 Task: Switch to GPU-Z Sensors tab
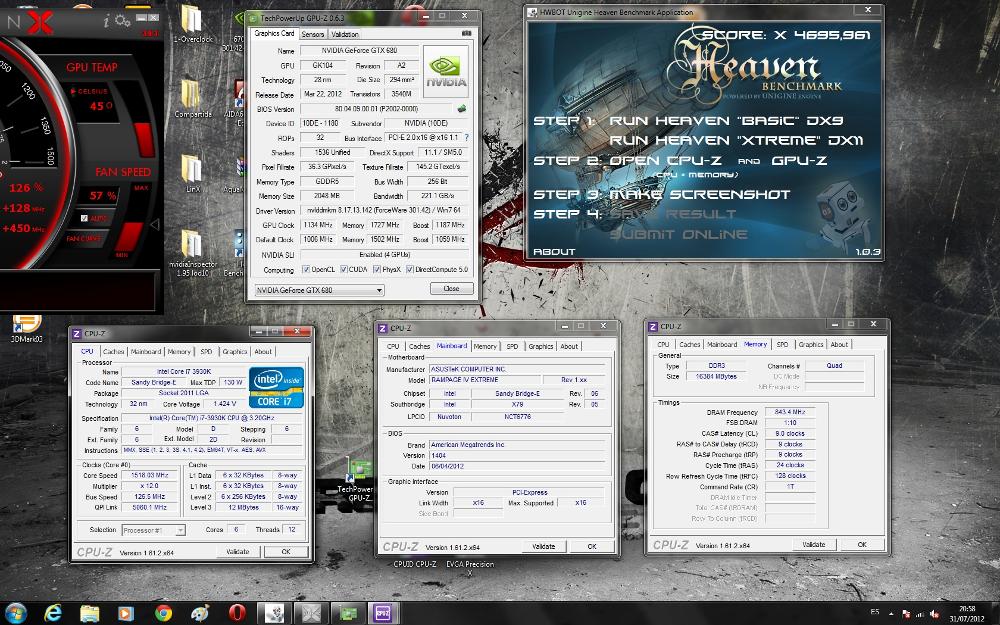(x=312, y=34)
